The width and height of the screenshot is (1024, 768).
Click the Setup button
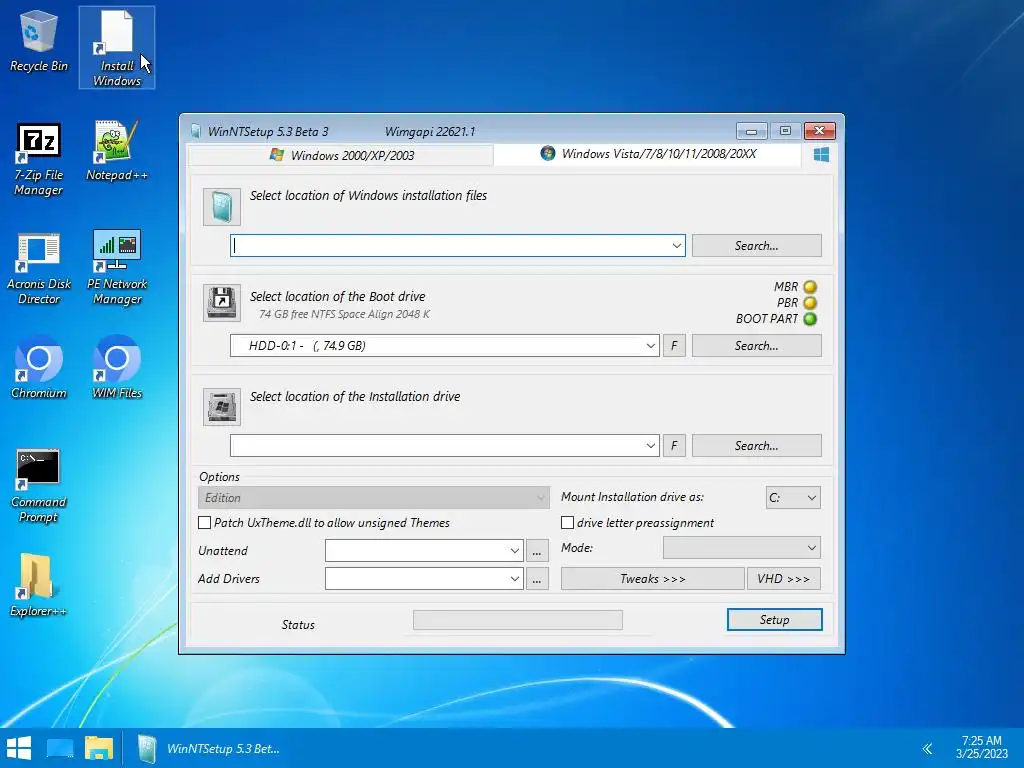pos(775,620)
